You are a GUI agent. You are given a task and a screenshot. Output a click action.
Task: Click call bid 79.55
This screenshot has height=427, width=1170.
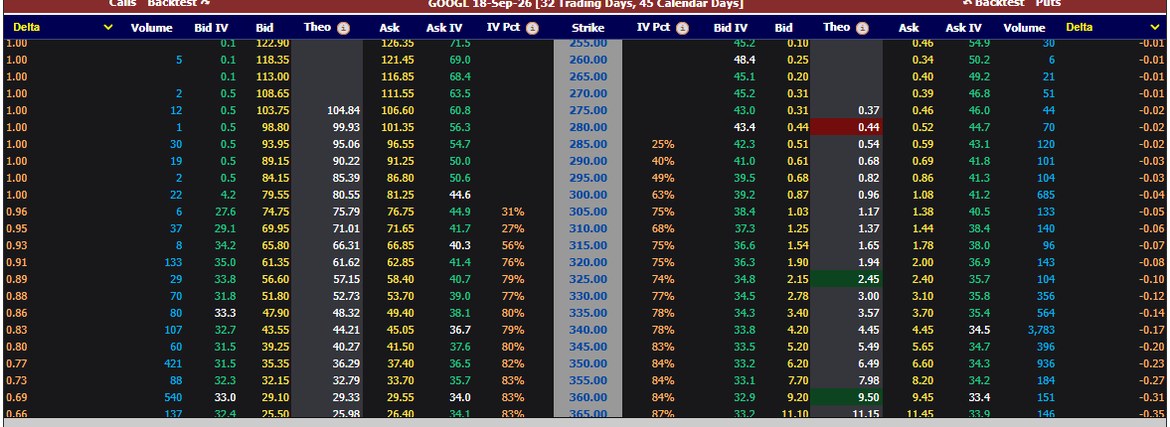pyautogui.click(x=275, y=195)
